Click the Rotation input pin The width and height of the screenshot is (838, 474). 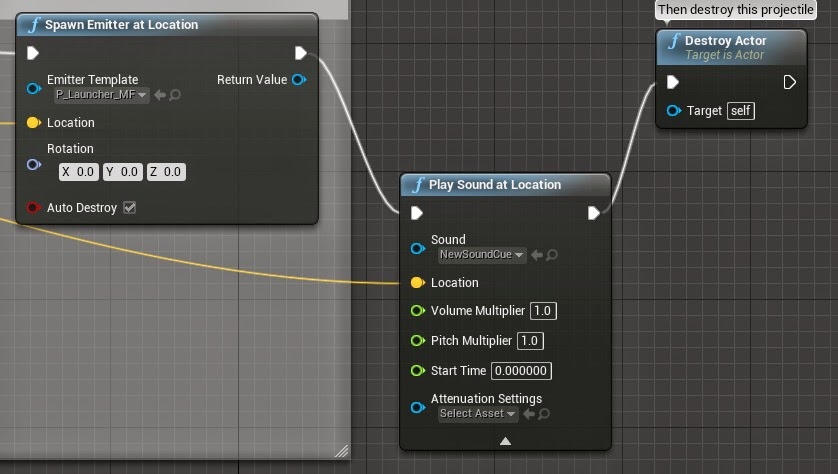click(34, 164)
